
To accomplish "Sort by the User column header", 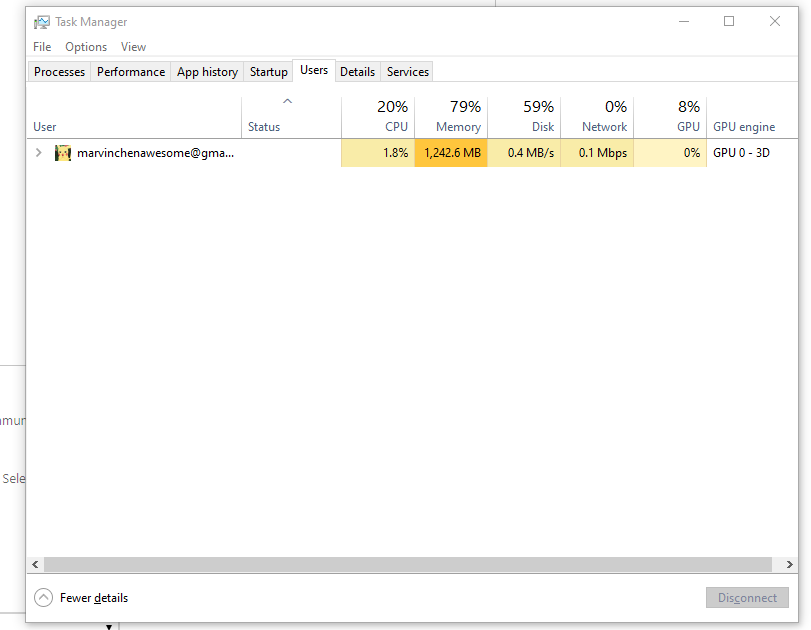I will click(134, 117).
